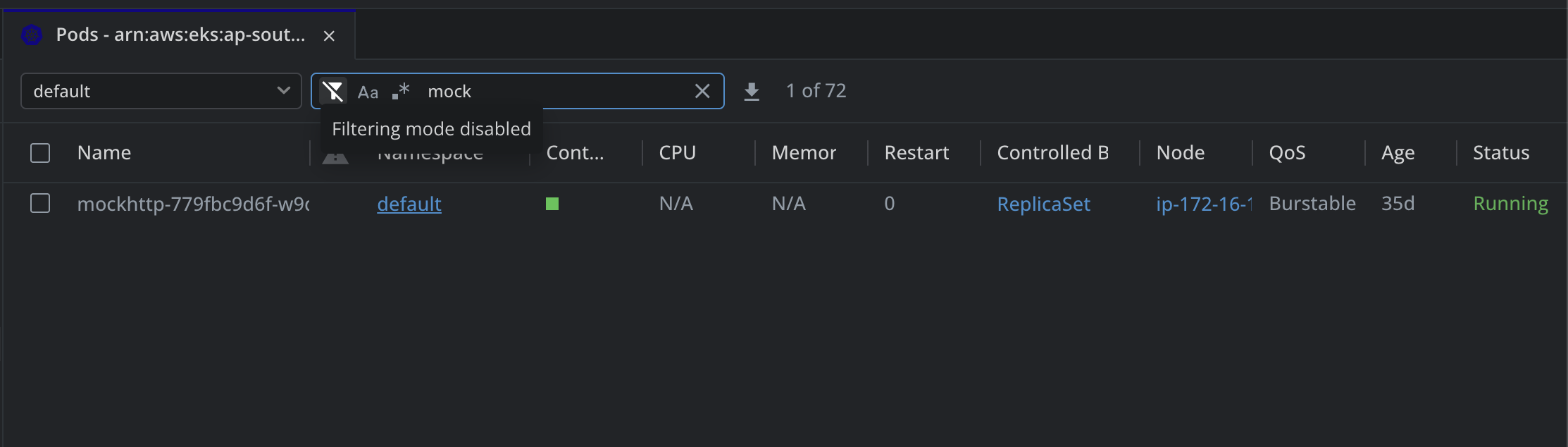Open the ReplicaSet controller link
Viewport: 1568px width, 447px height.
(x=1043, y=204)
